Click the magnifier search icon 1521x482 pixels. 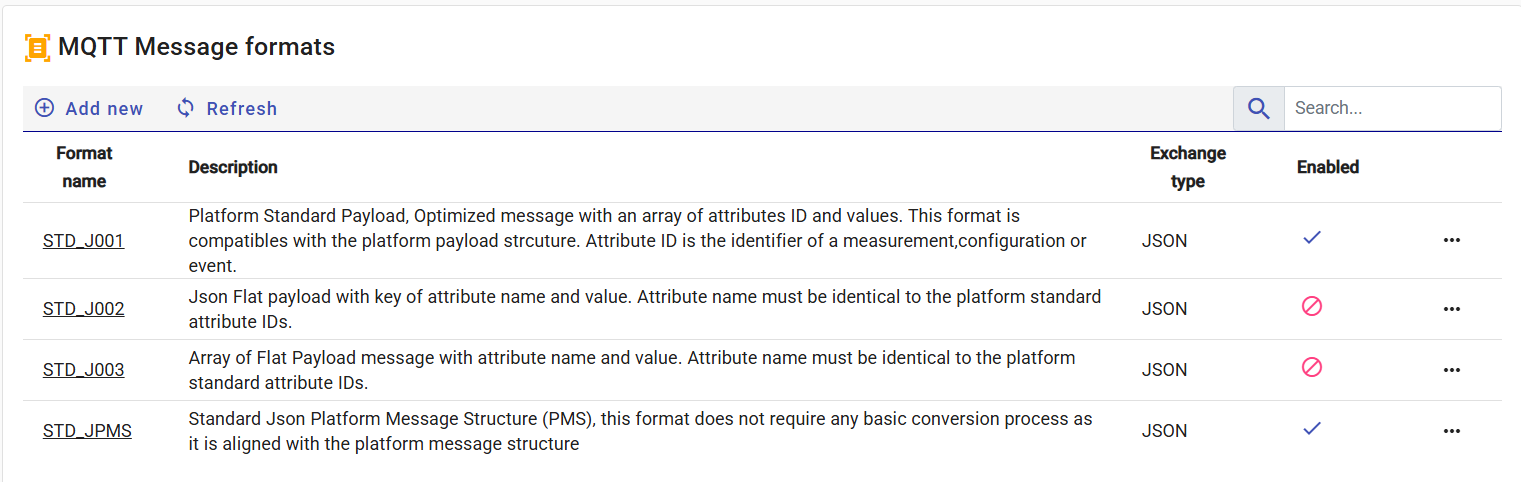[x=1258, y=109]
